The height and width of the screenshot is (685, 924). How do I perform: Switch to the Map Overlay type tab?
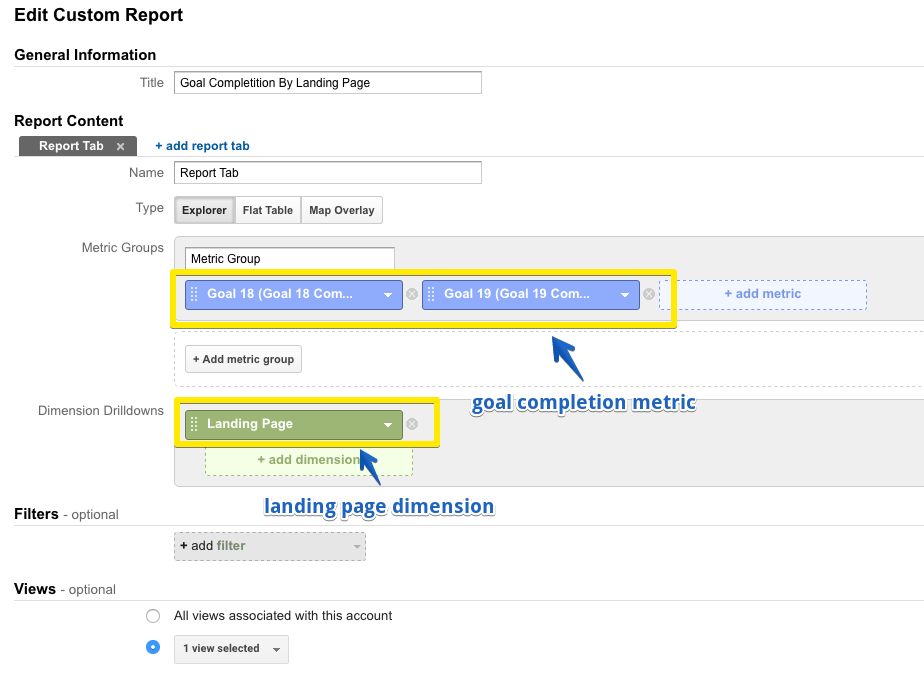tap(341, 210)
